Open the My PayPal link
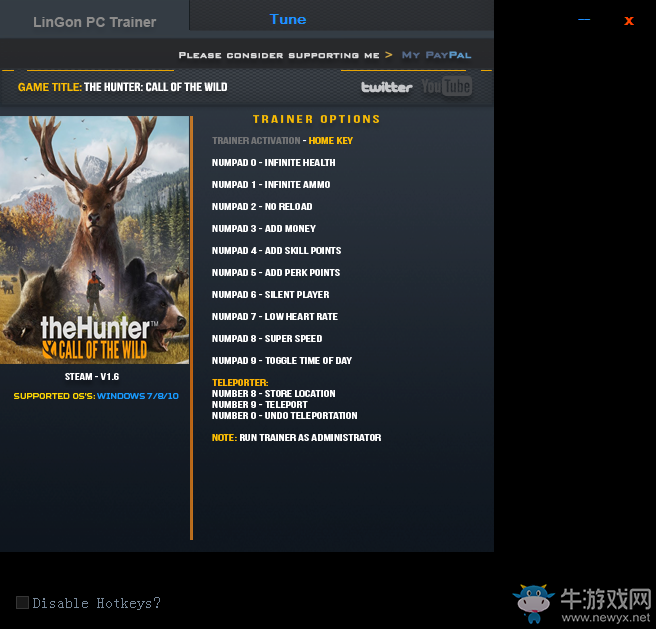The width and height of the screenshot is (656, 629). point(436,55)
